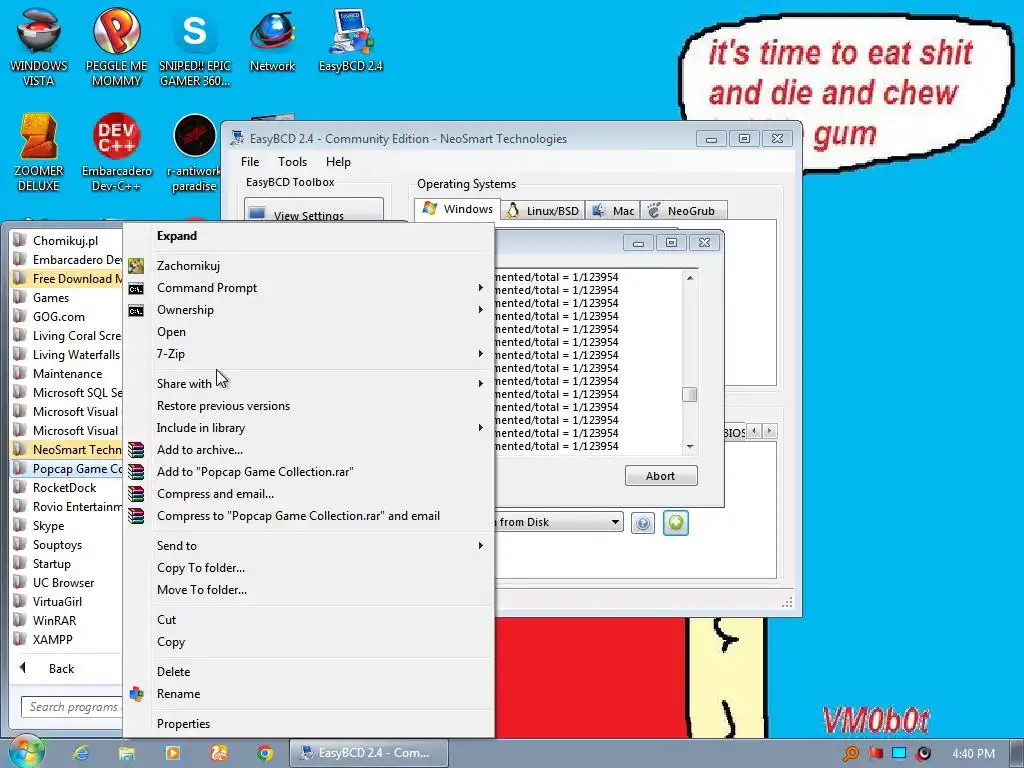The width and height of the screenshot is (1024, 768).
Task: Open the PEGGLE ME MOMMY desktop icon
Action: [x=116, y=47]
